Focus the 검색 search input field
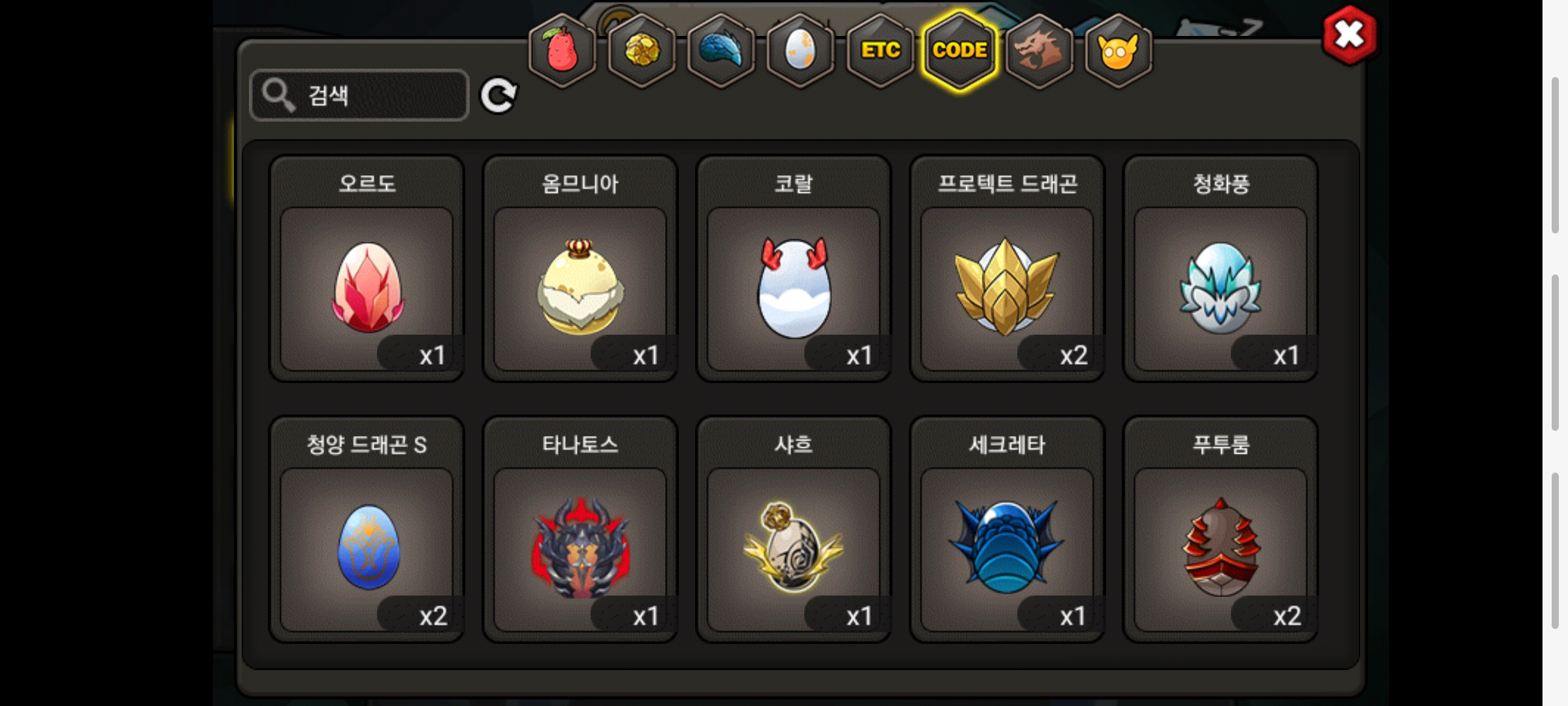Viewport: 1568px width, 706px height. (x=359, y=95)
